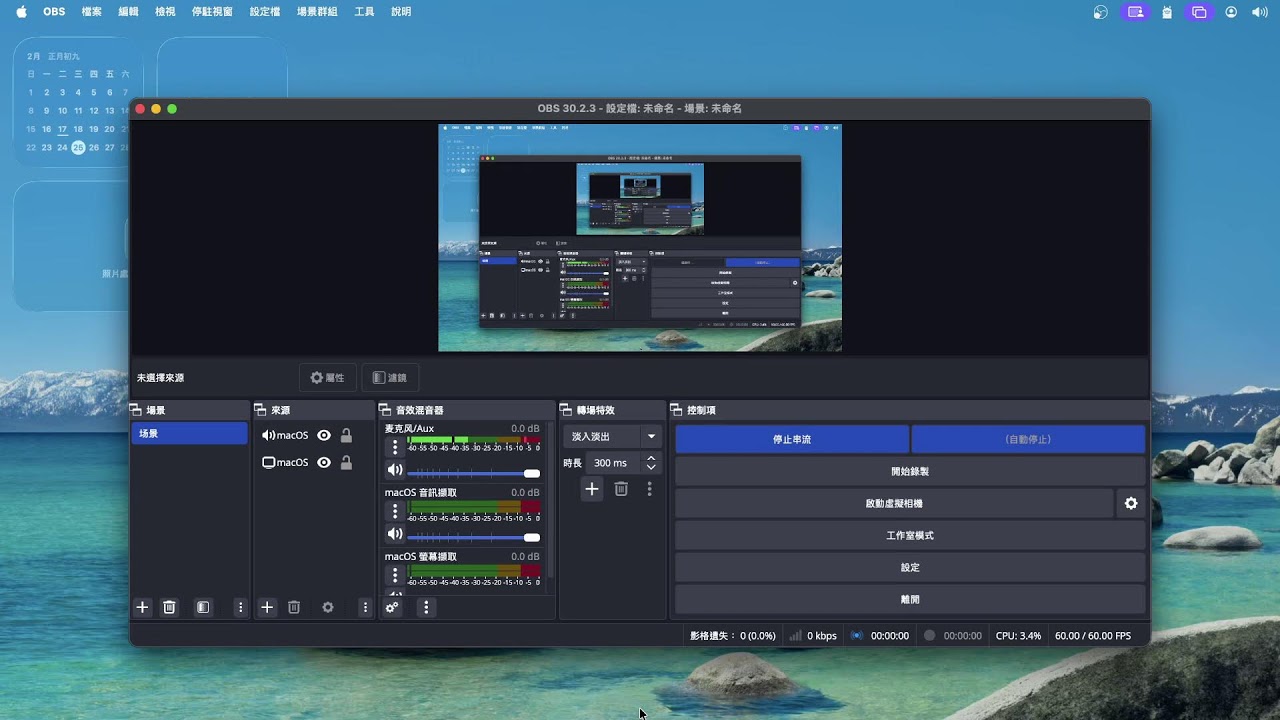Click the 濾鏡 button under the preview
Viewport: 1280px width, 720px height.
pos(389,378)
